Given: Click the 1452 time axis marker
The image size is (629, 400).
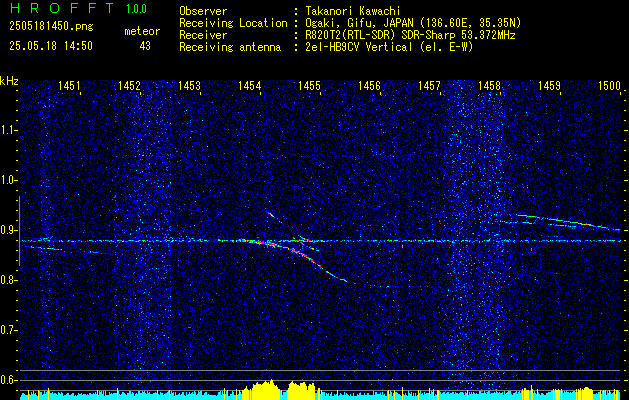Looking at the screenshot, I should click(x=129, y=85).
